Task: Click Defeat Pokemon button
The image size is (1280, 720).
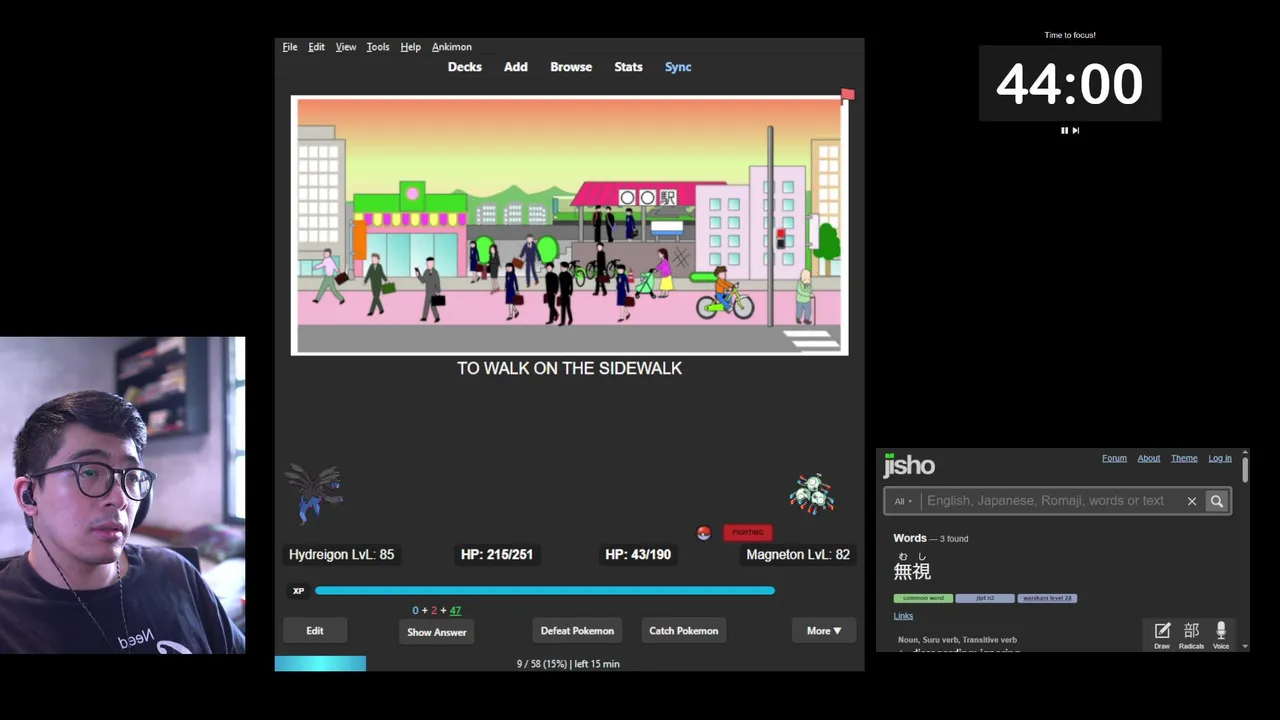Action: (577, 631)
